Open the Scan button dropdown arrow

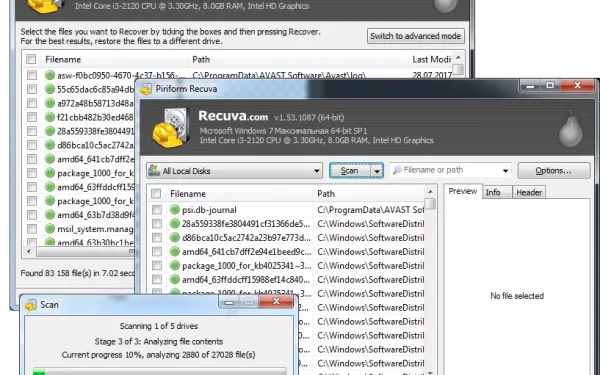[377, 171]
